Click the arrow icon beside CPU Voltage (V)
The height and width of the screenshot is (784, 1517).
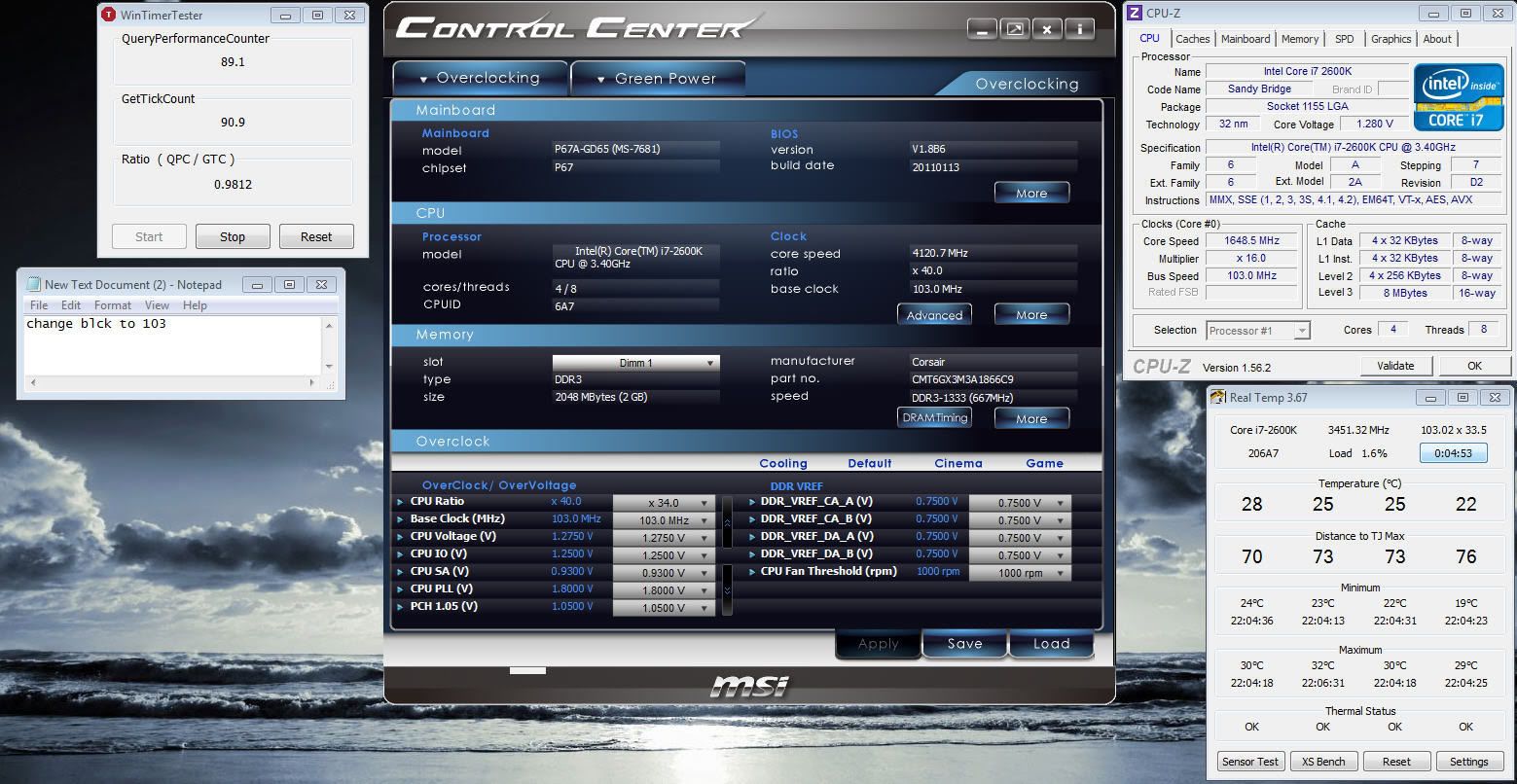coord(400,537)
